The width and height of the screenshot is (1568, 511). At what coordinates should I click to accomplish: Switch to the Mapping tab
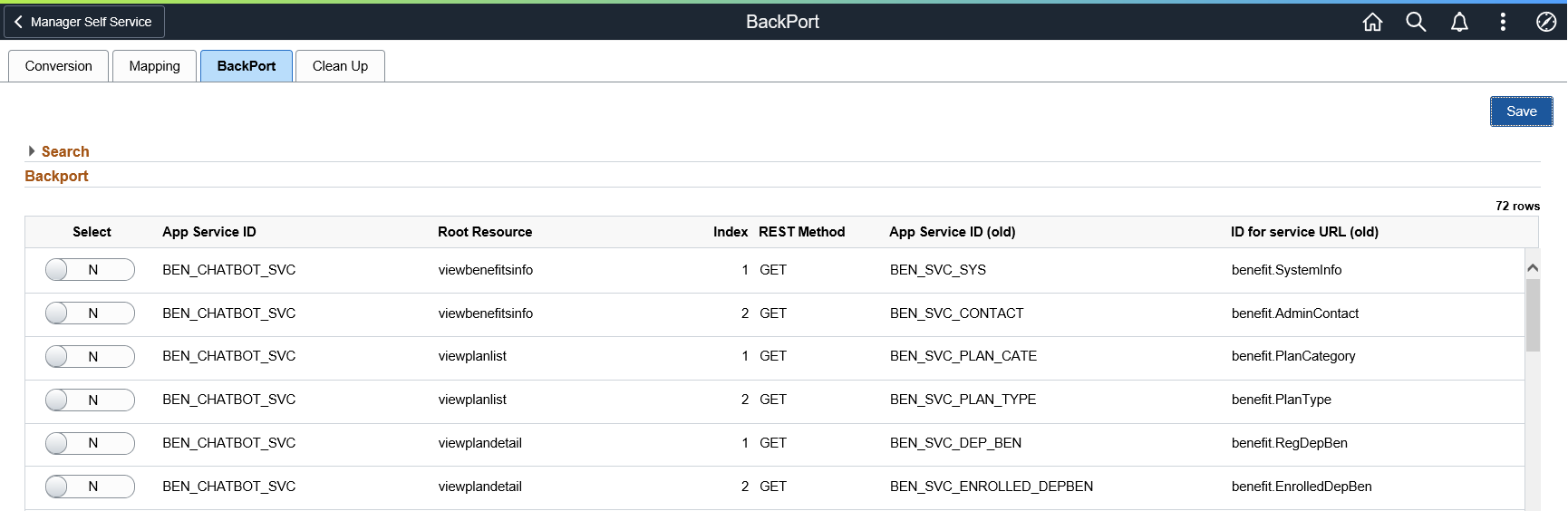(x=155, y=66)
